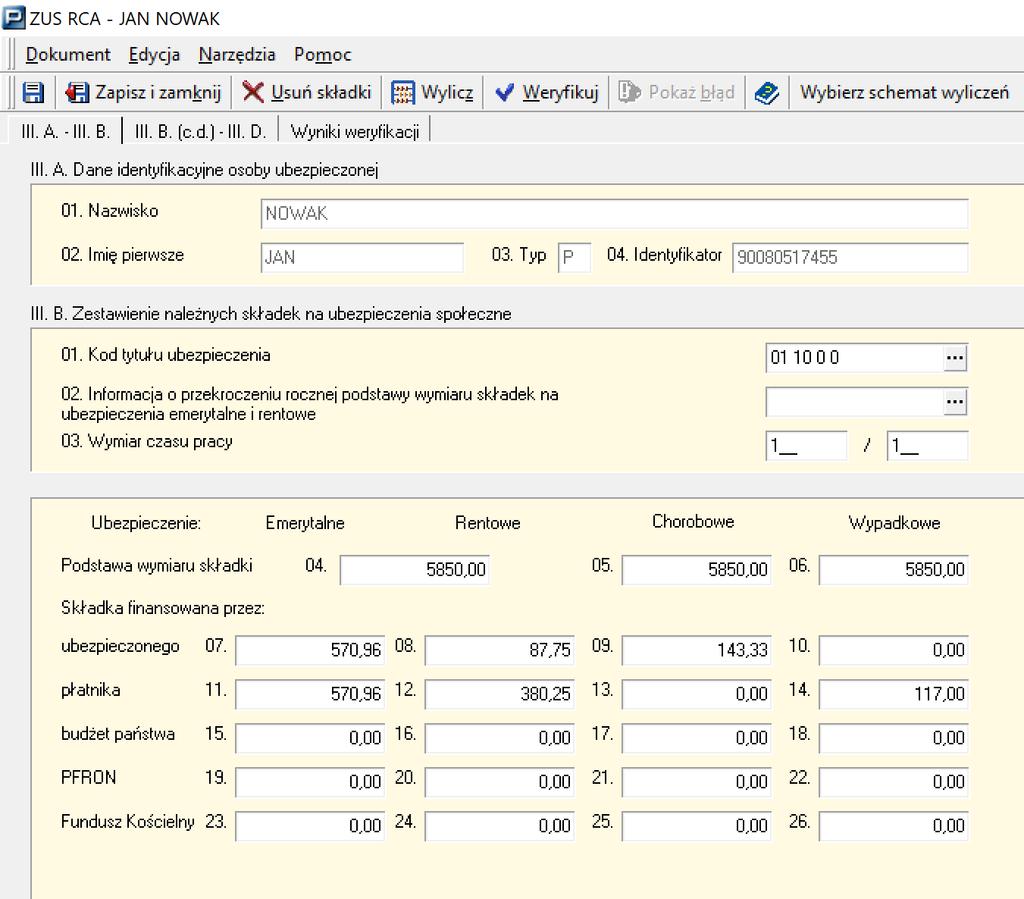
Task: Click field 15 budżet państwa Emerytalne
Action: click(x=310, y=738)
